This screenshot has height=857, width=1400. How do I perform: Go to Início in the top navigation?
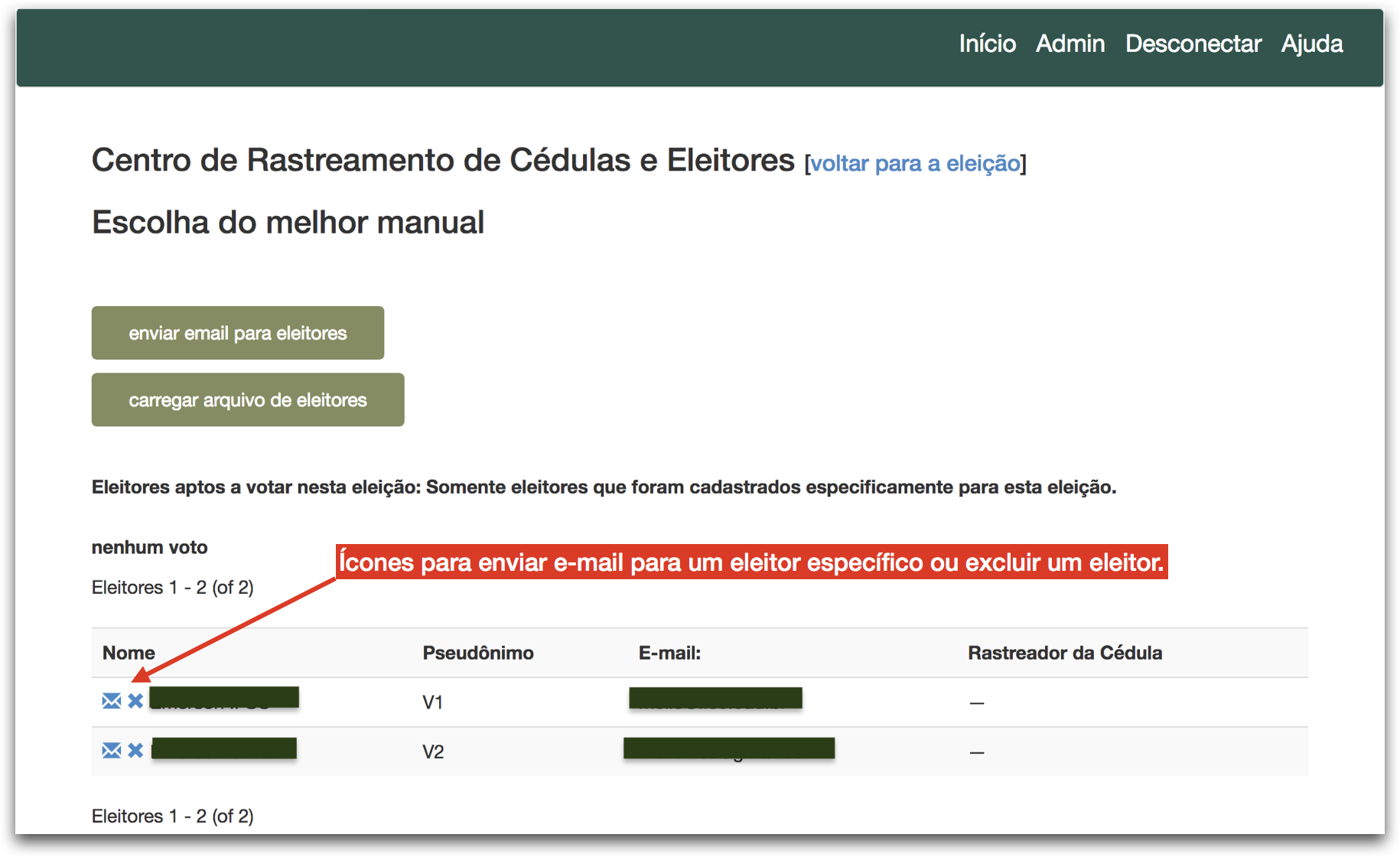(x=987, y=44)
